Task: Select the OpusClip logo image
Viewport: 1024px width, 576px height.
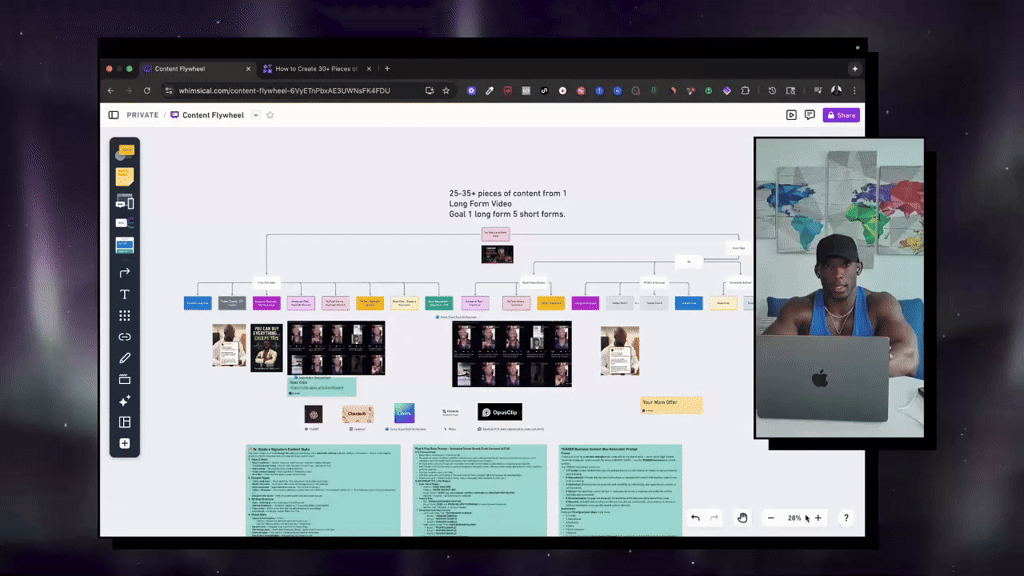Action: [500, 412]
